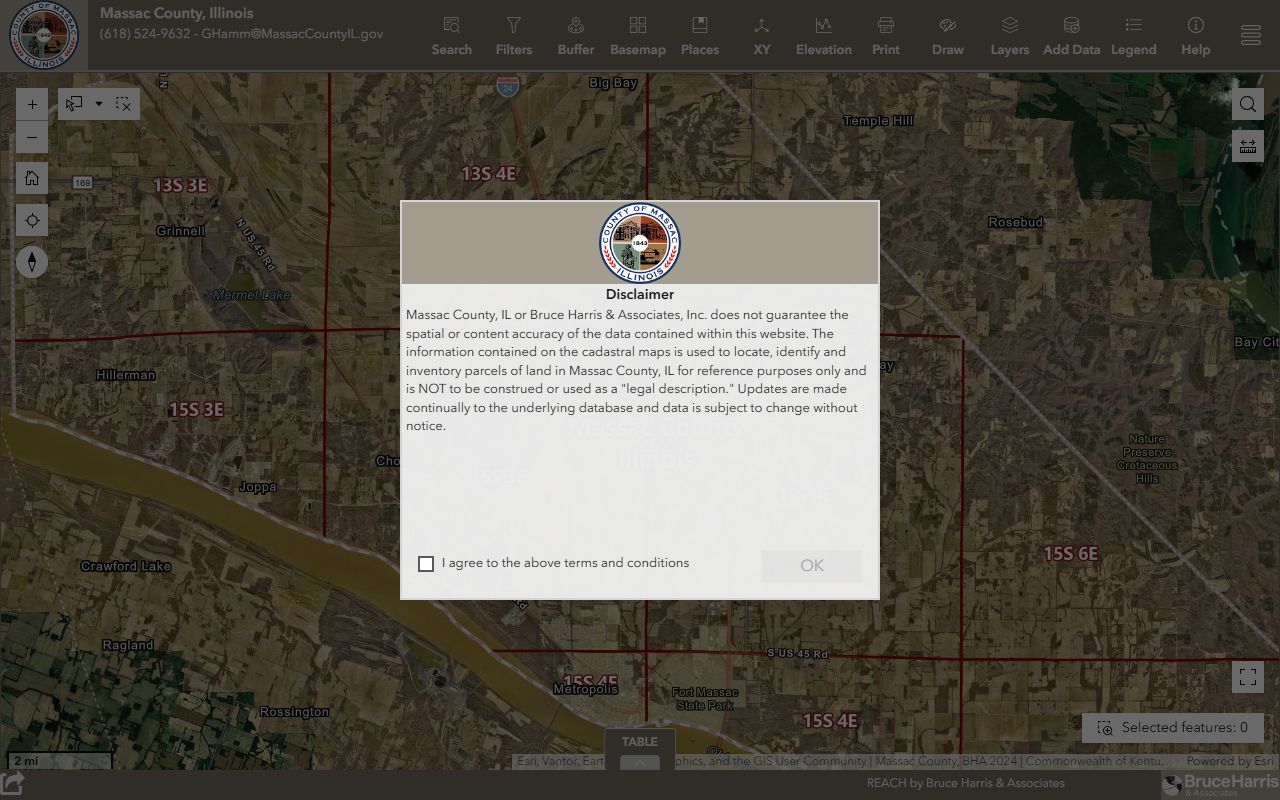
Task: Open the Elevation profile tool
Action: [x=824, y=36]
